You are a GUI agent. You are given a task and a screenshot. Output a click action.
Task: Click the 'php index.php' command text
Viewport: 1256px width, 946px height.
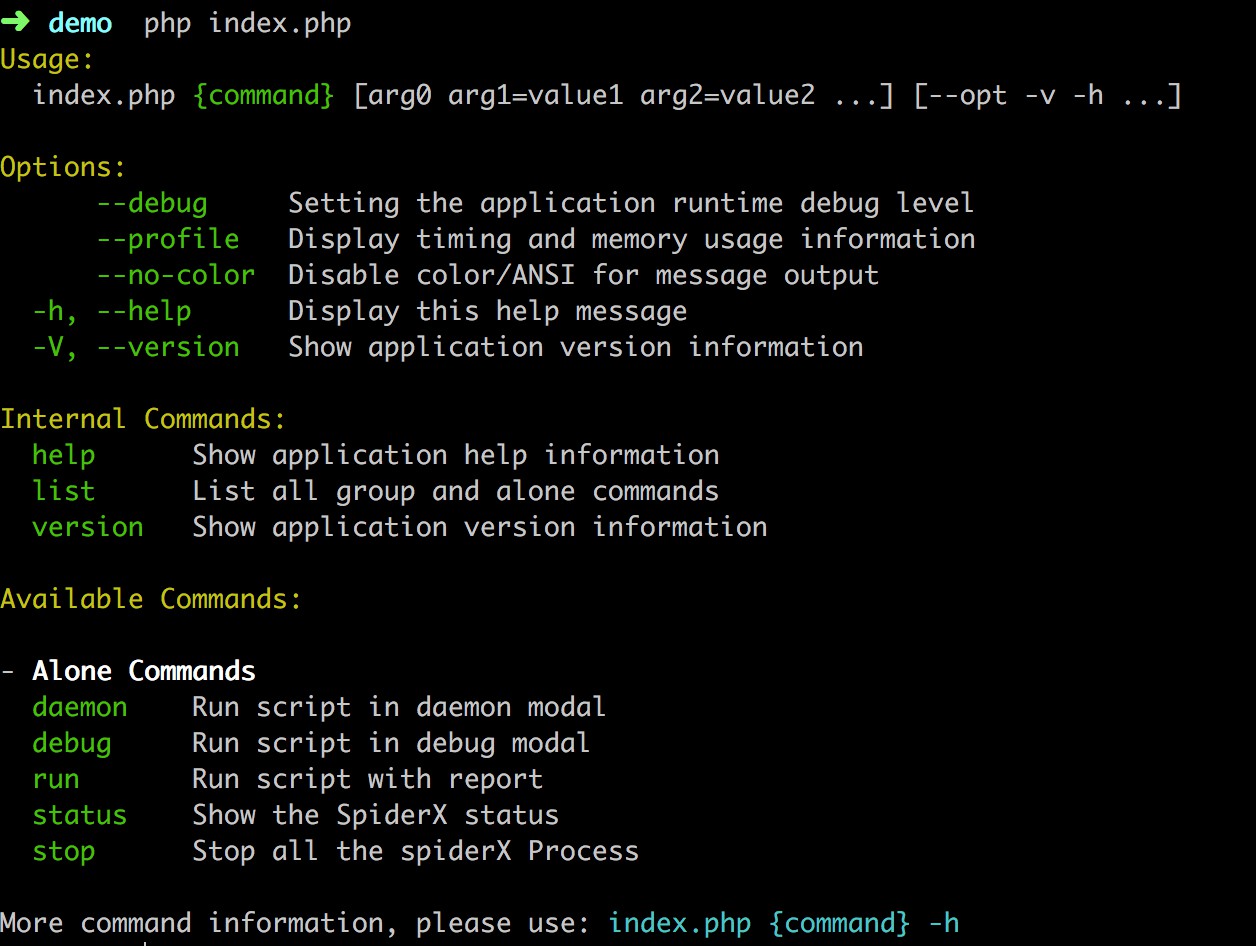[248, 24]
